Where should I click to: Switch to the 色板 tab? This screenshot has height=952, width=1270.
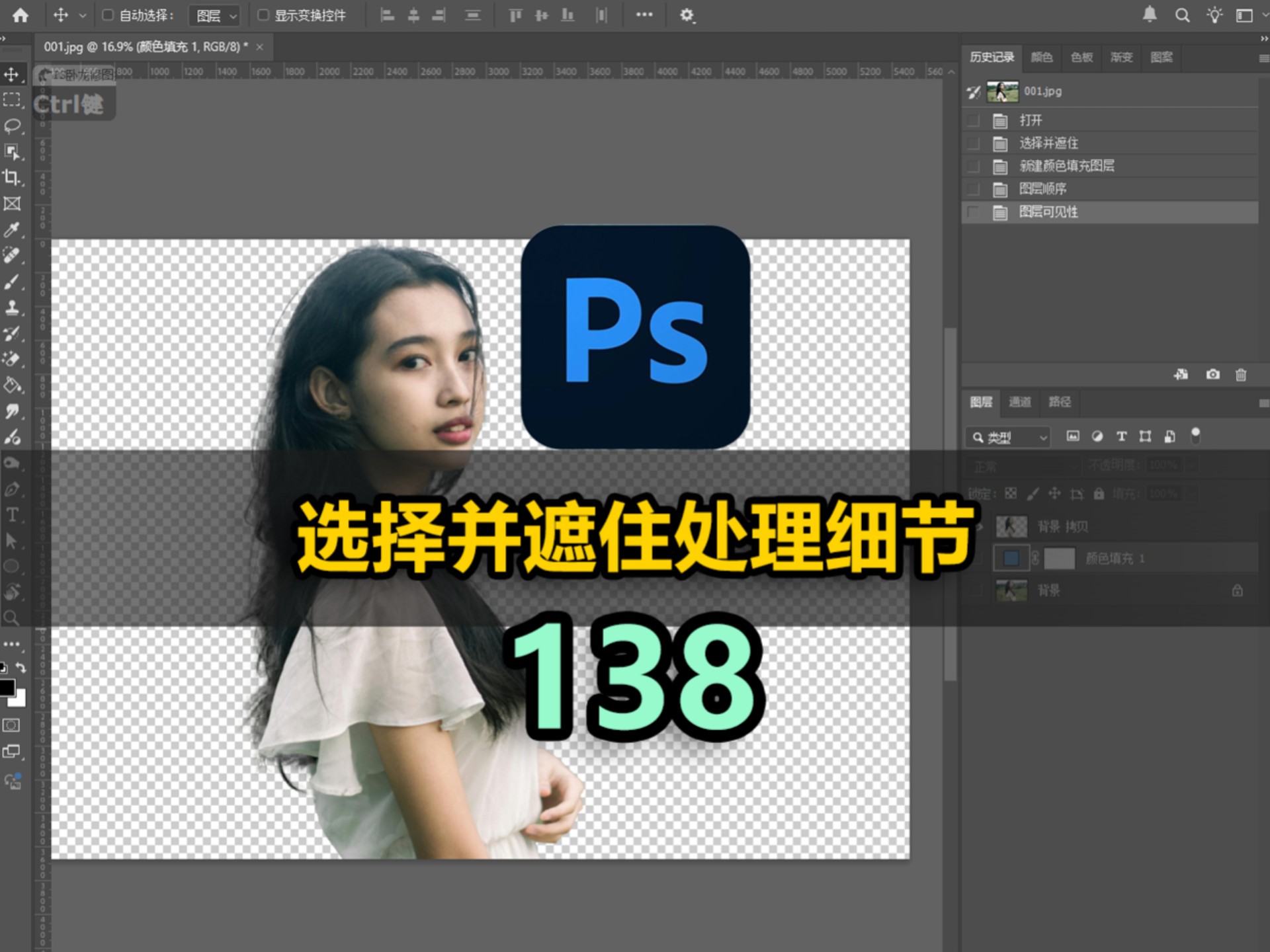[x=1081, y=58]
